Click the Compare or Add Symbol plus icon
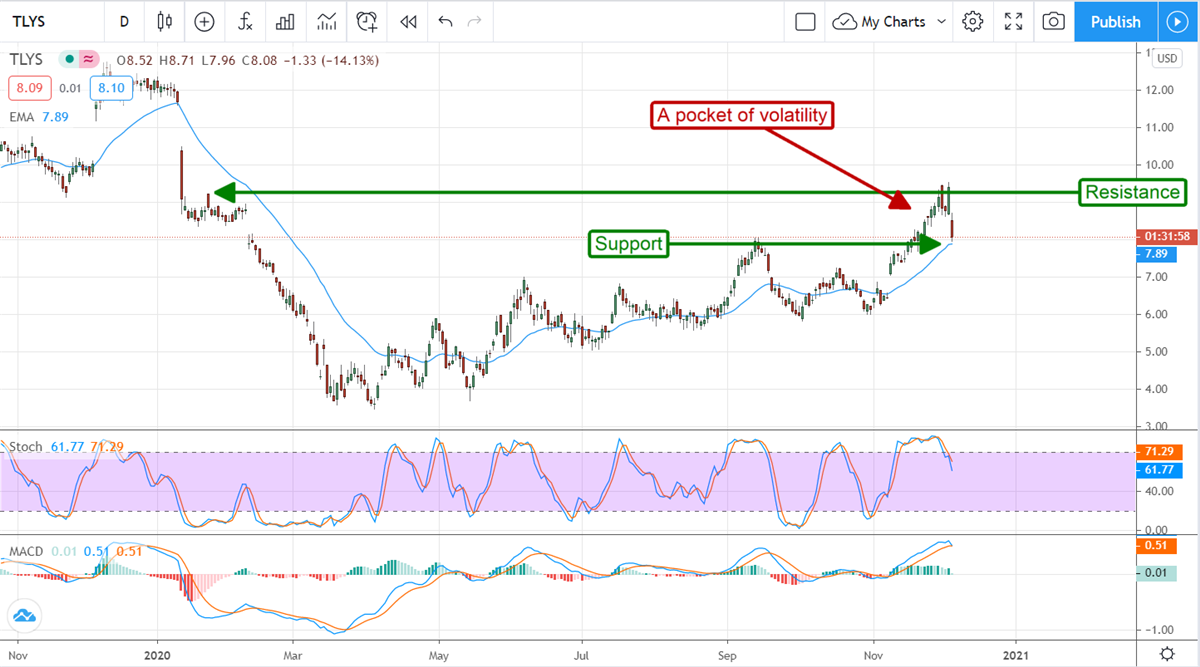1200x667 pixels. click(x=204, y=21)
